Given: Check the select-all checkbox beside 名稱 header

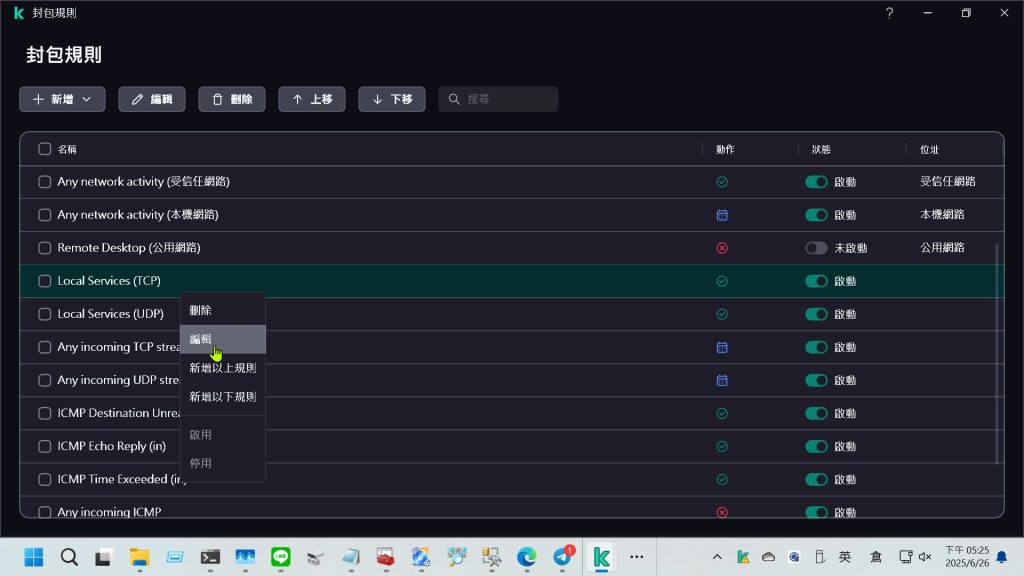Looking at the screenshot, I should 44,149.
